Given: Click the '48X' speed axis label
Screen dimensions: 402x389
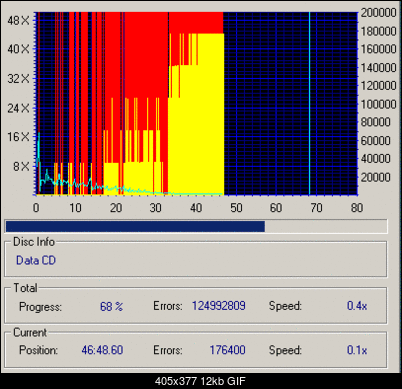Looking at the screenshot, I should [x=18, y=21].
